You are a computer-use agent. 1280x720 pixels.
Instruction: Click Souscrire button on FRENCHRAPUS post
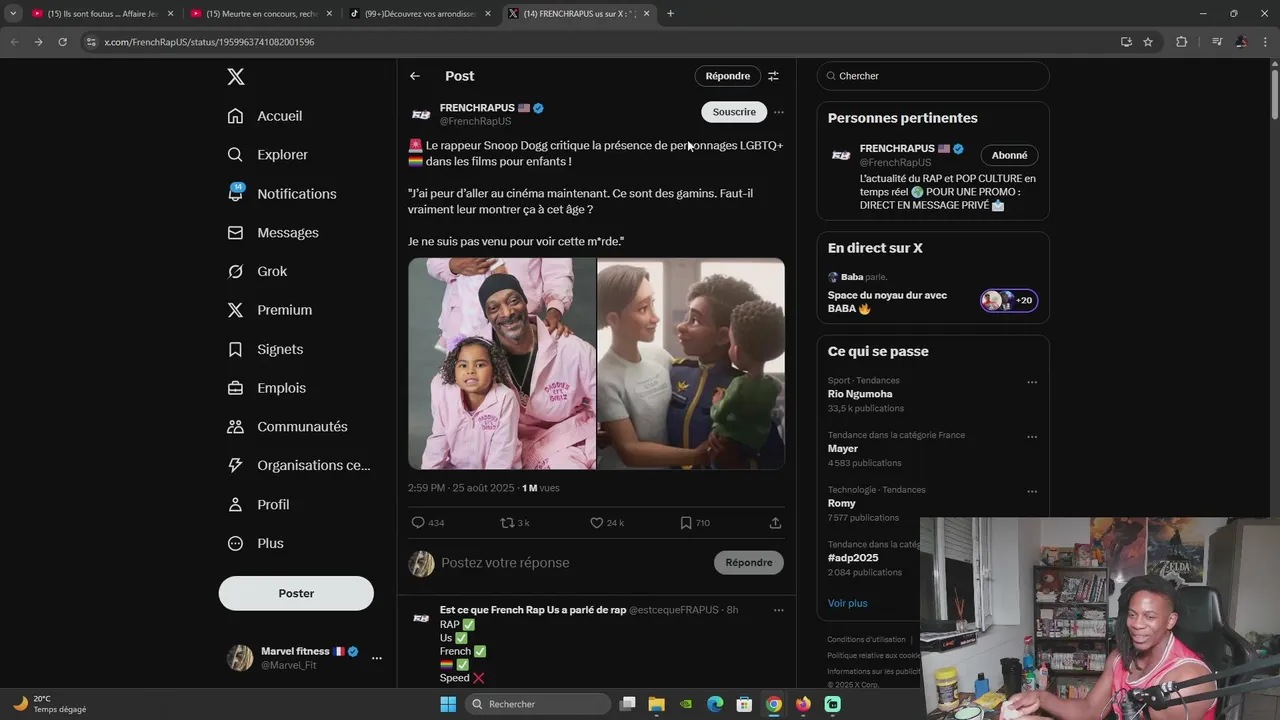click(x=734, y=112)
